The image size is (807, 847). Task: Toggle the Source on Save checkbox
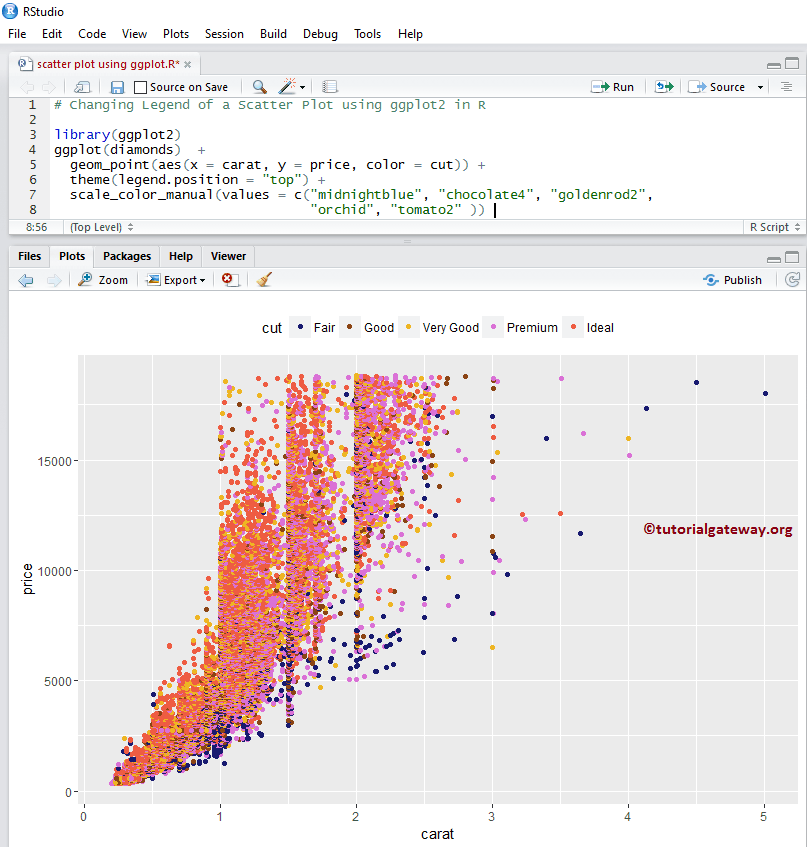141,88
